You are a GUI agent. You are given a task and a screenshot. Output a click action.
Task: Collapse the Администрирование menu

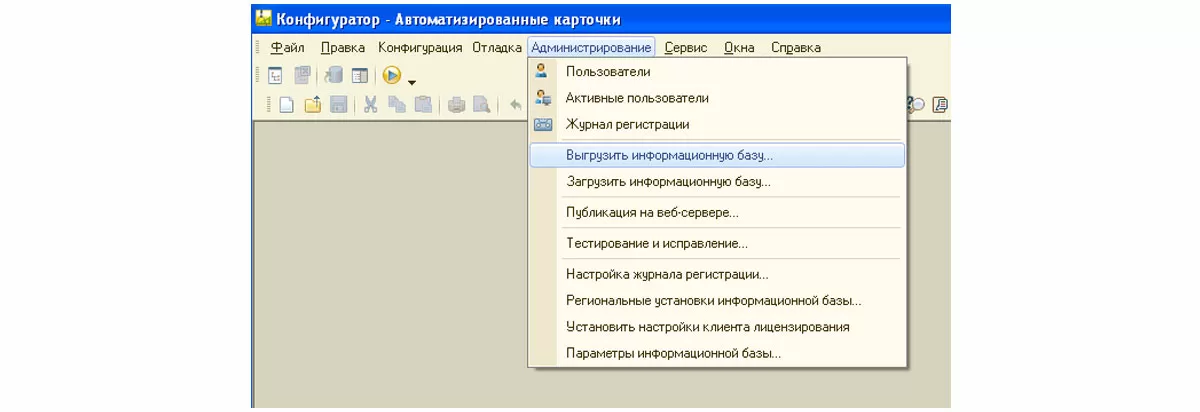591,47
